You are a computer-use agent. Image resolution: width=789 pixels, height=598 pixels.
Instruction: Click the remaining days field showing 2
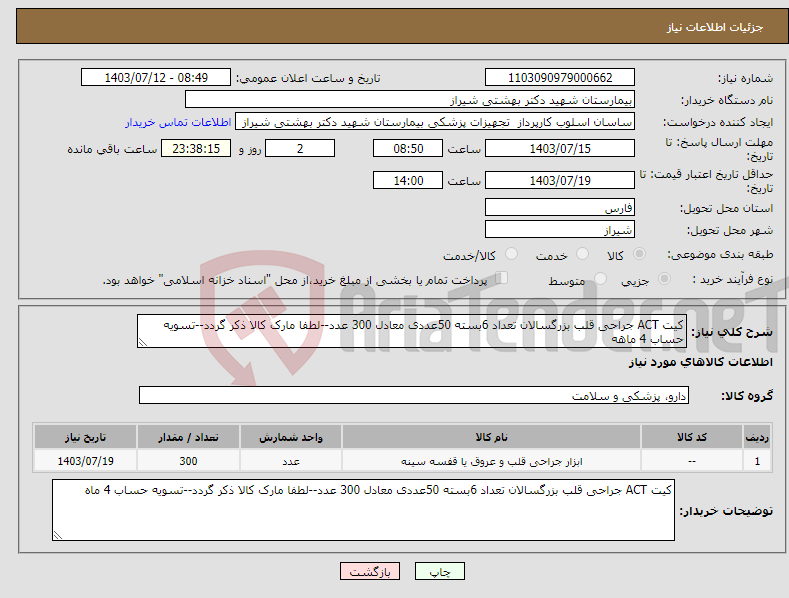click(x=300, y=148)
